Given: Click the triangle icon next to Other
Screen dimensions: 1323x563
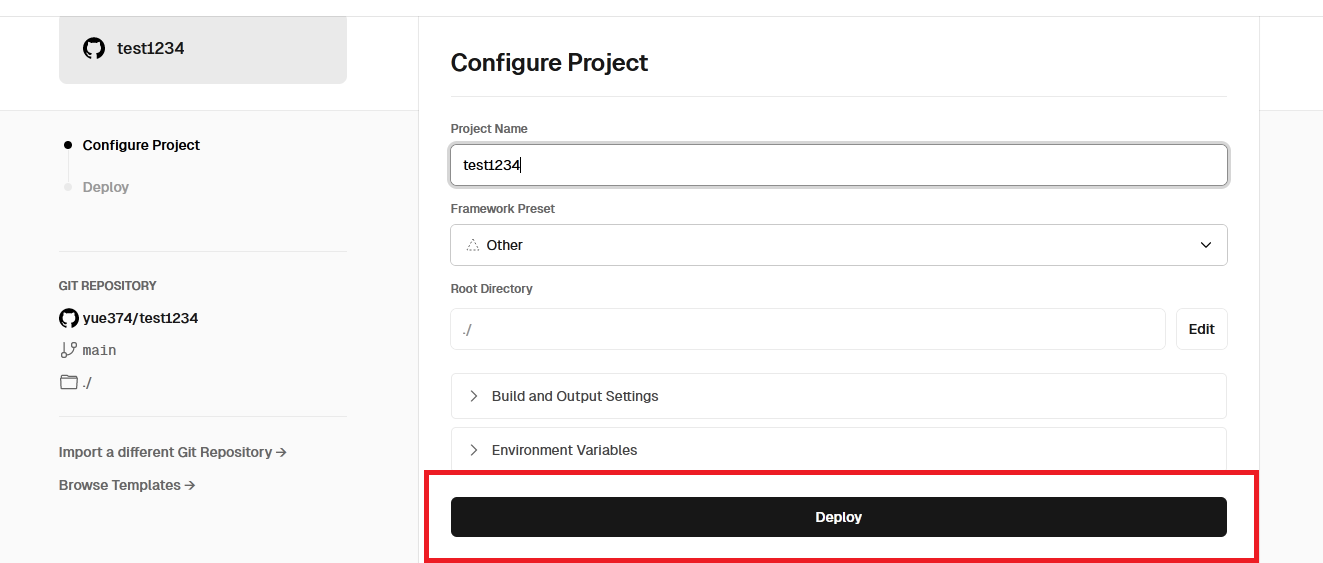Looking at the screenshot, I should click(x=473, y=245).
